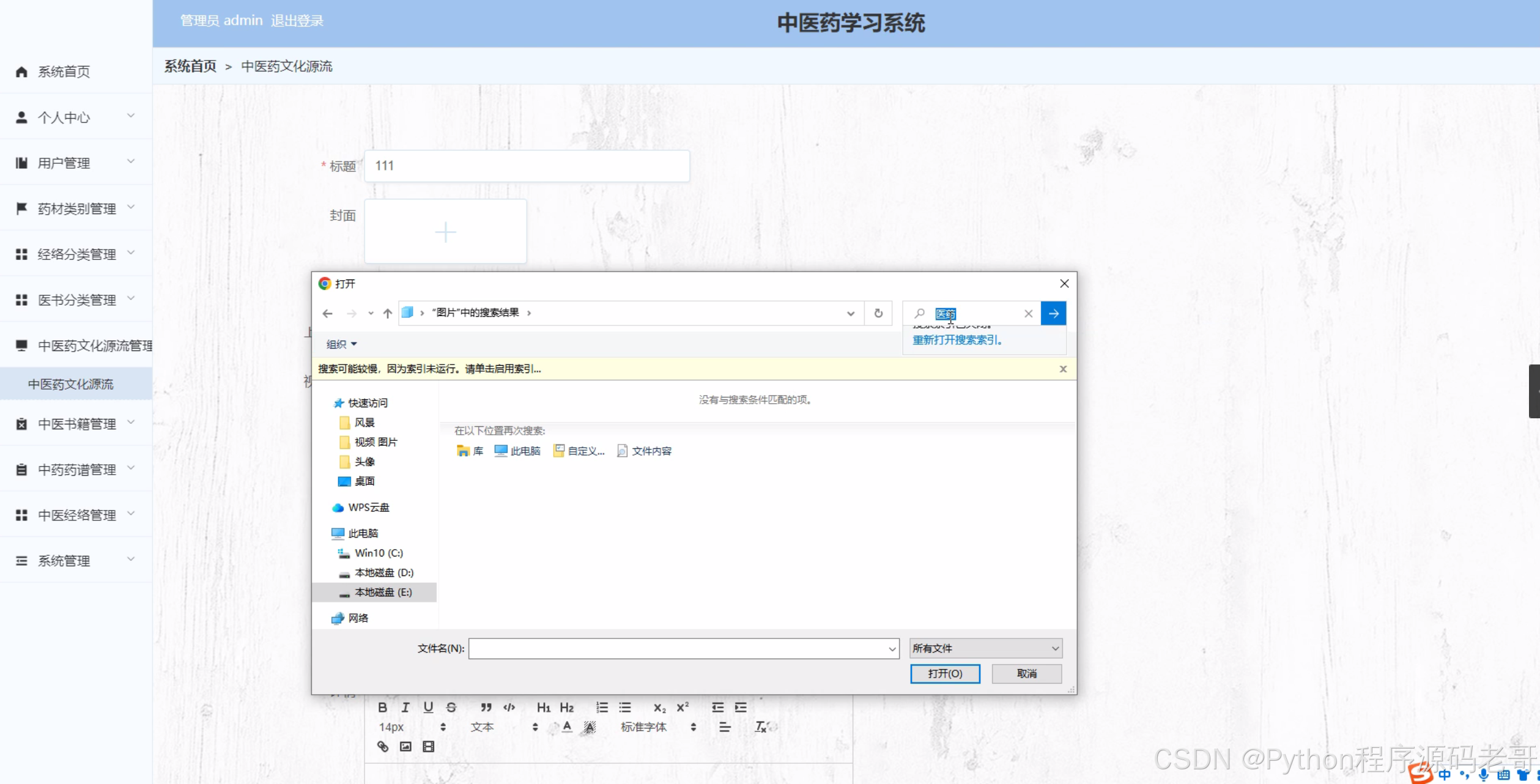Image resolution: width=1540 pixels, height=784 pixels.
Task: Click the 打开(O) button
Action: point(945,673)
